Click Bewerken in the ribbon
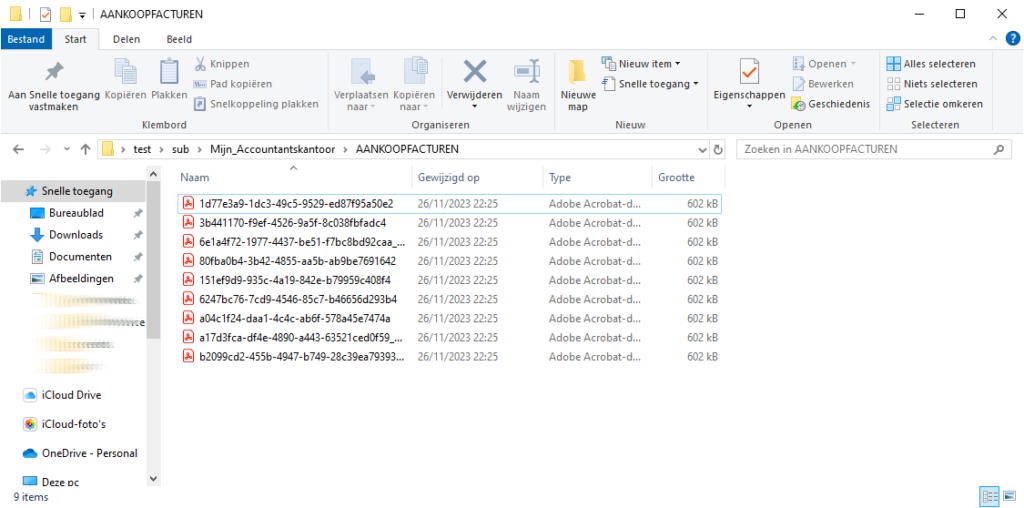The height and width of the screenshot is (508, 1024). (x=823, y=84)
